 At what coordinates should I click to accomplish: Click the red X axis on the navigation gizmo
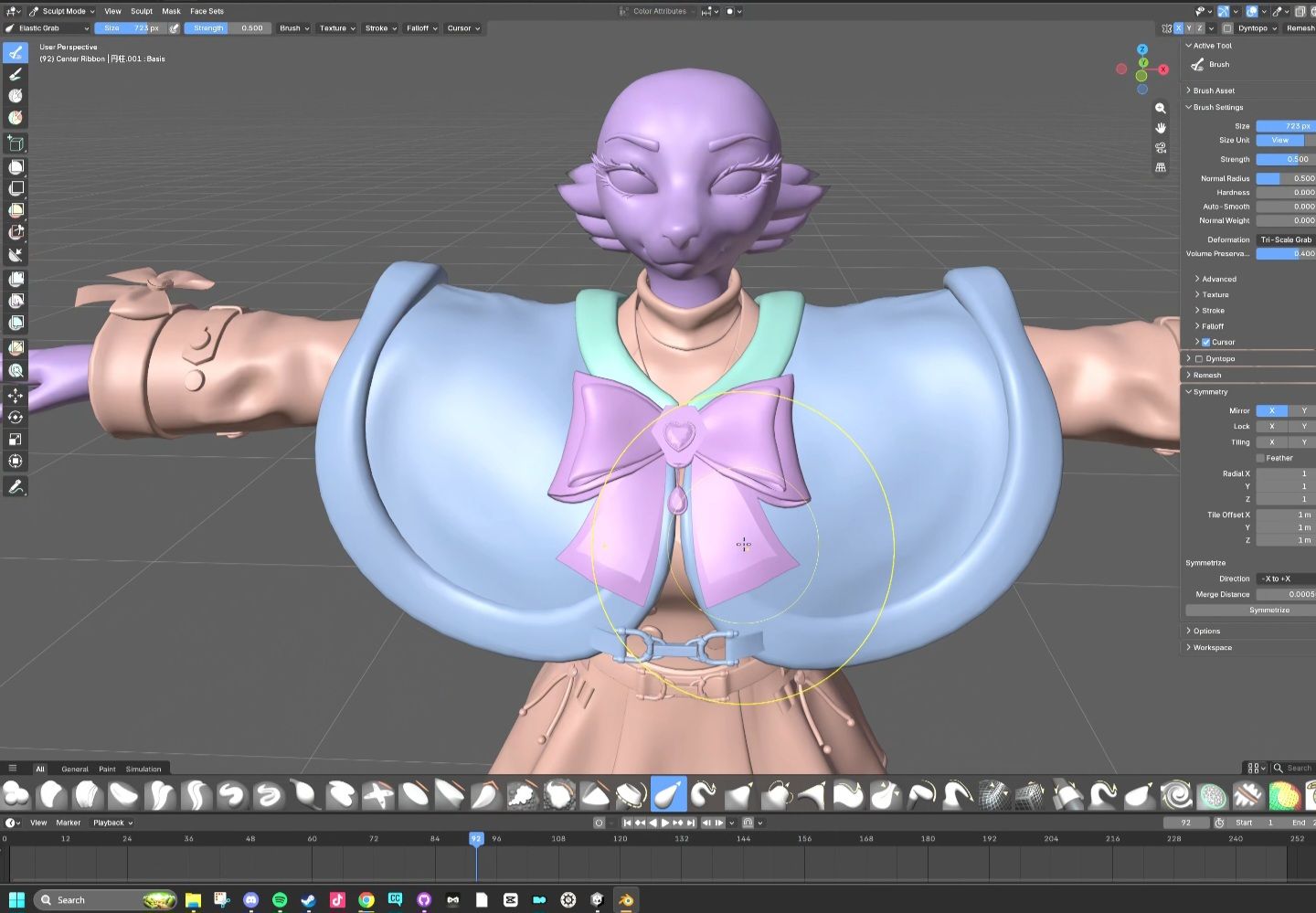click(1163, 69)
